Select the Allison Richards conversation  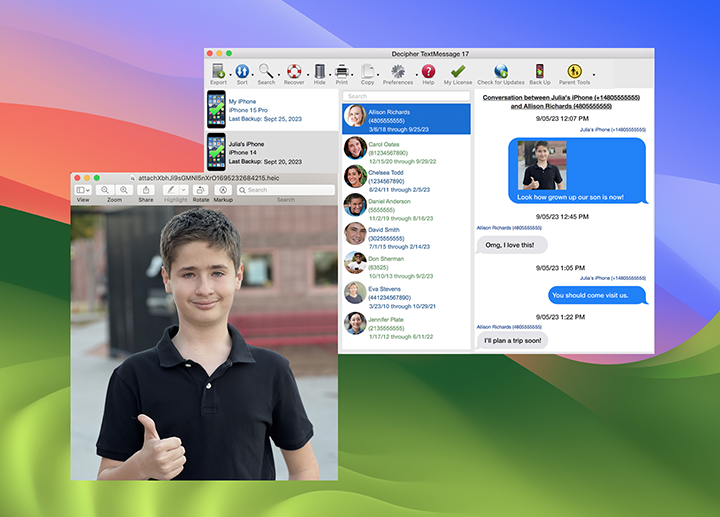pyautogui.click(x=406, y=119)
